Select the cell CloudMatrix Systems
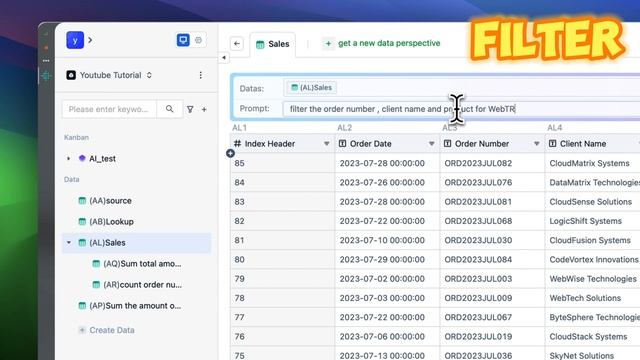640x360 pixels. pos(593,163)
